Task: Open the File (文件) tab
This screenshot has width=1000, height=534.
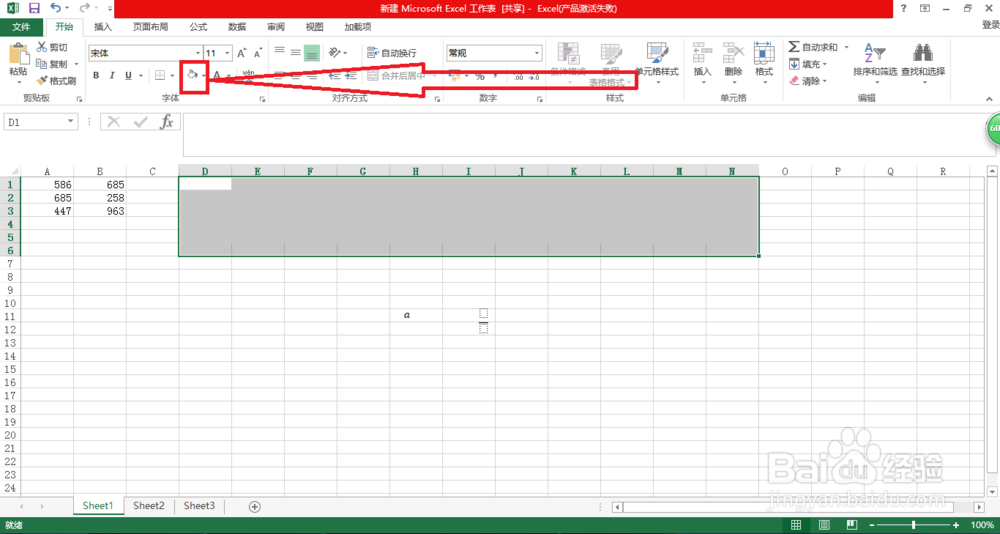Action: tap(22, 27)
